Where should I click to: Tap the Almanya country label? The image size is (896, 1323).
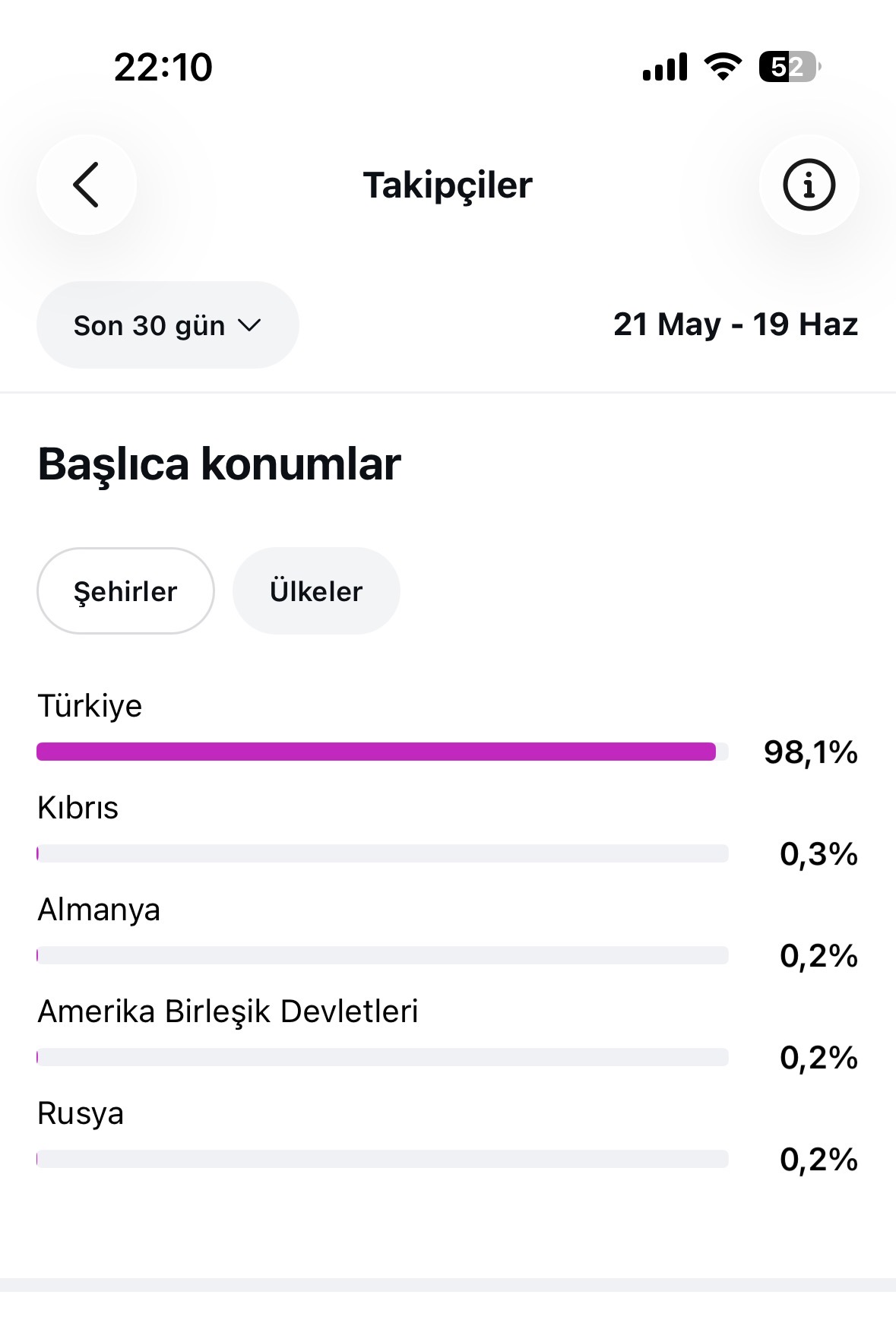[99, 910]
